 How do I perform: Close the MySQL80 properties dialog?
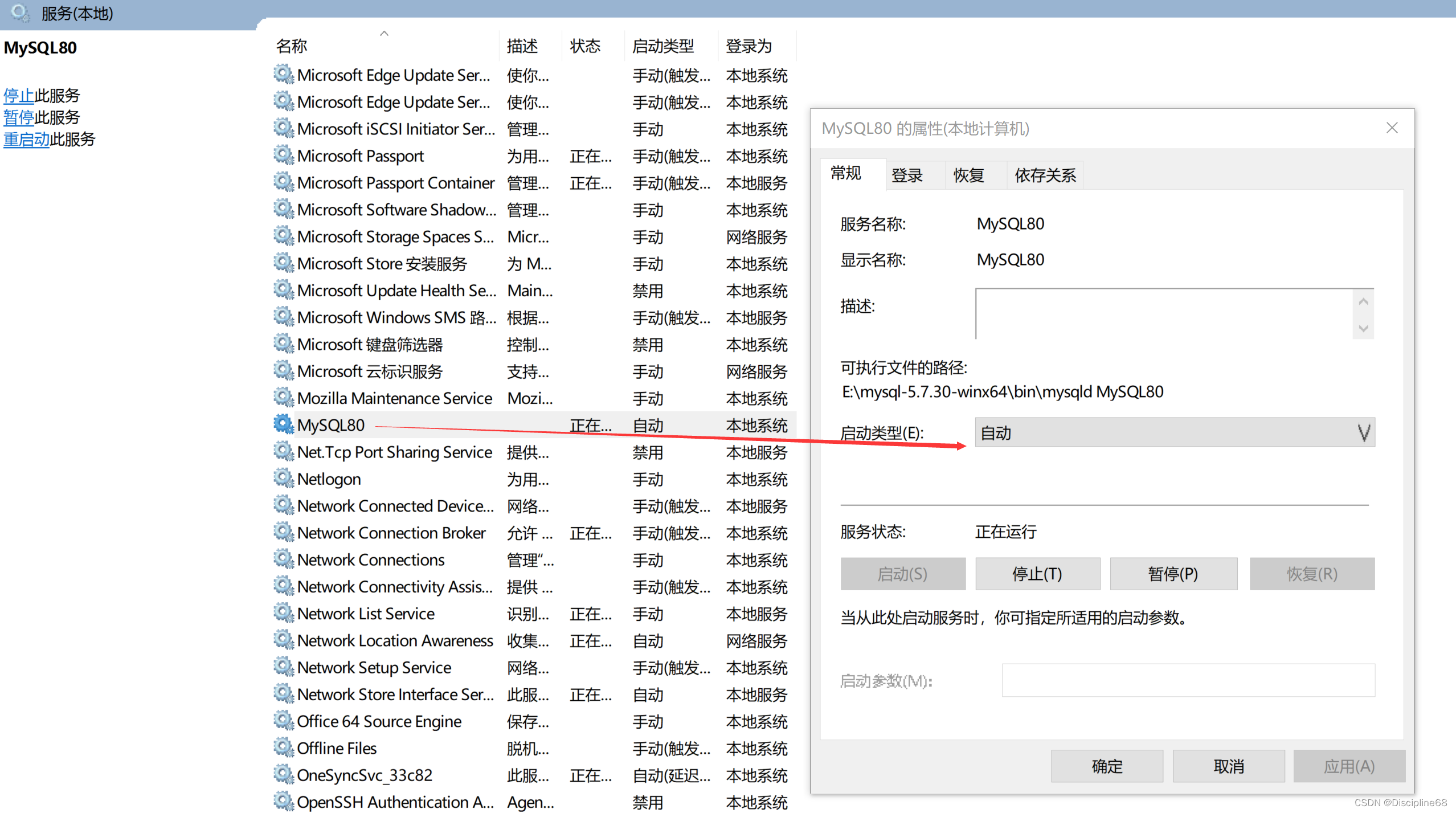pyautogui.click(x=1392, y=128)
